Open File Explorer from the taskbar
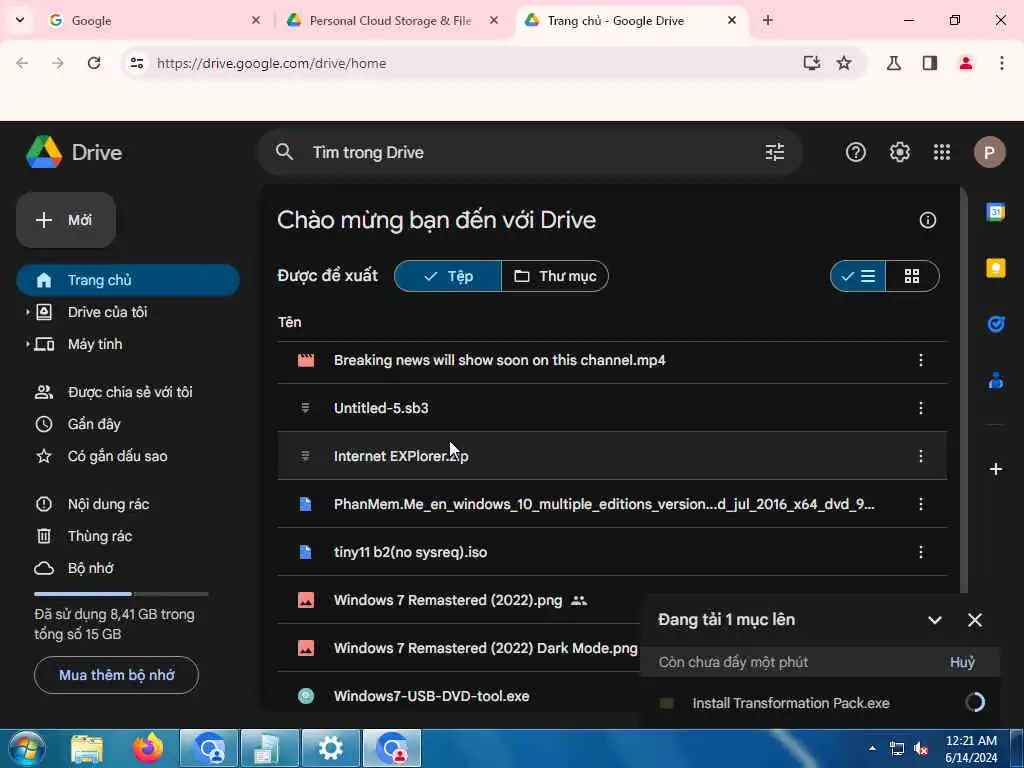Image resolution: width=1024 pixels, height=768 pixels. 87,748
